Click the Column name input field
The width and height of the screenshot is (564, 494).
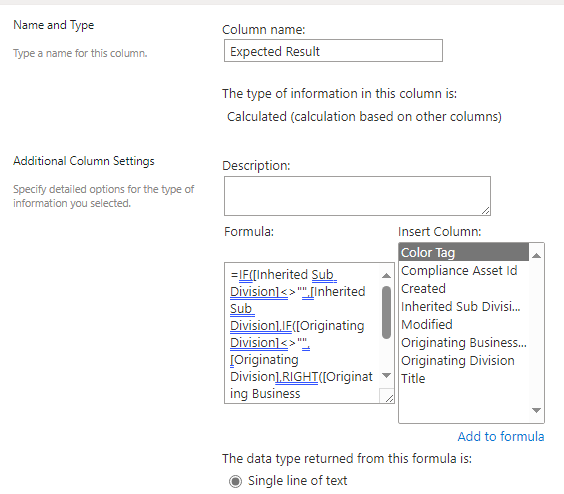(333, 51)
